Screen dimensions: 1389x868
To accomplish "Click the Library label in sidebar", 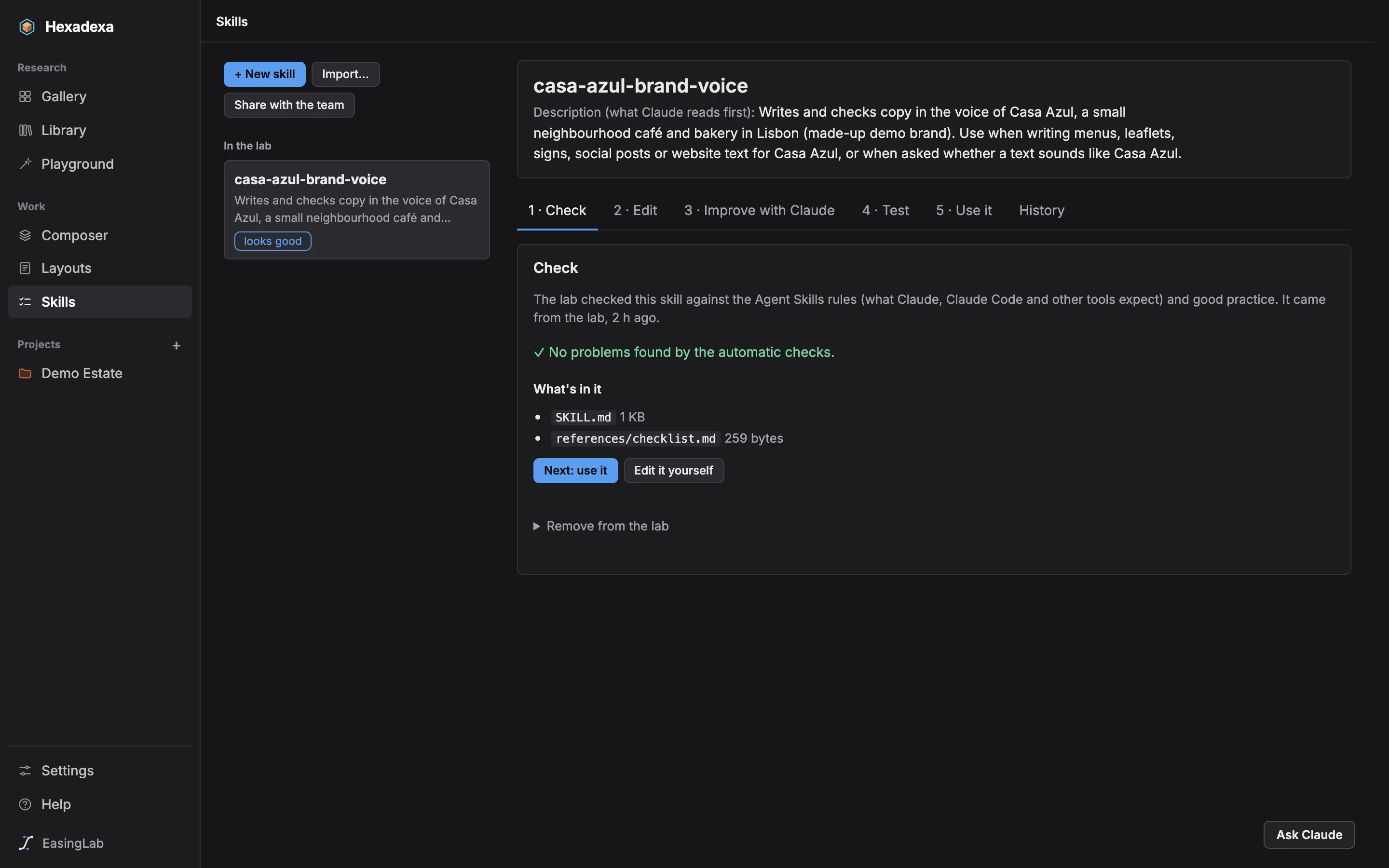I will pyautogui.click(x=64, y=130).
